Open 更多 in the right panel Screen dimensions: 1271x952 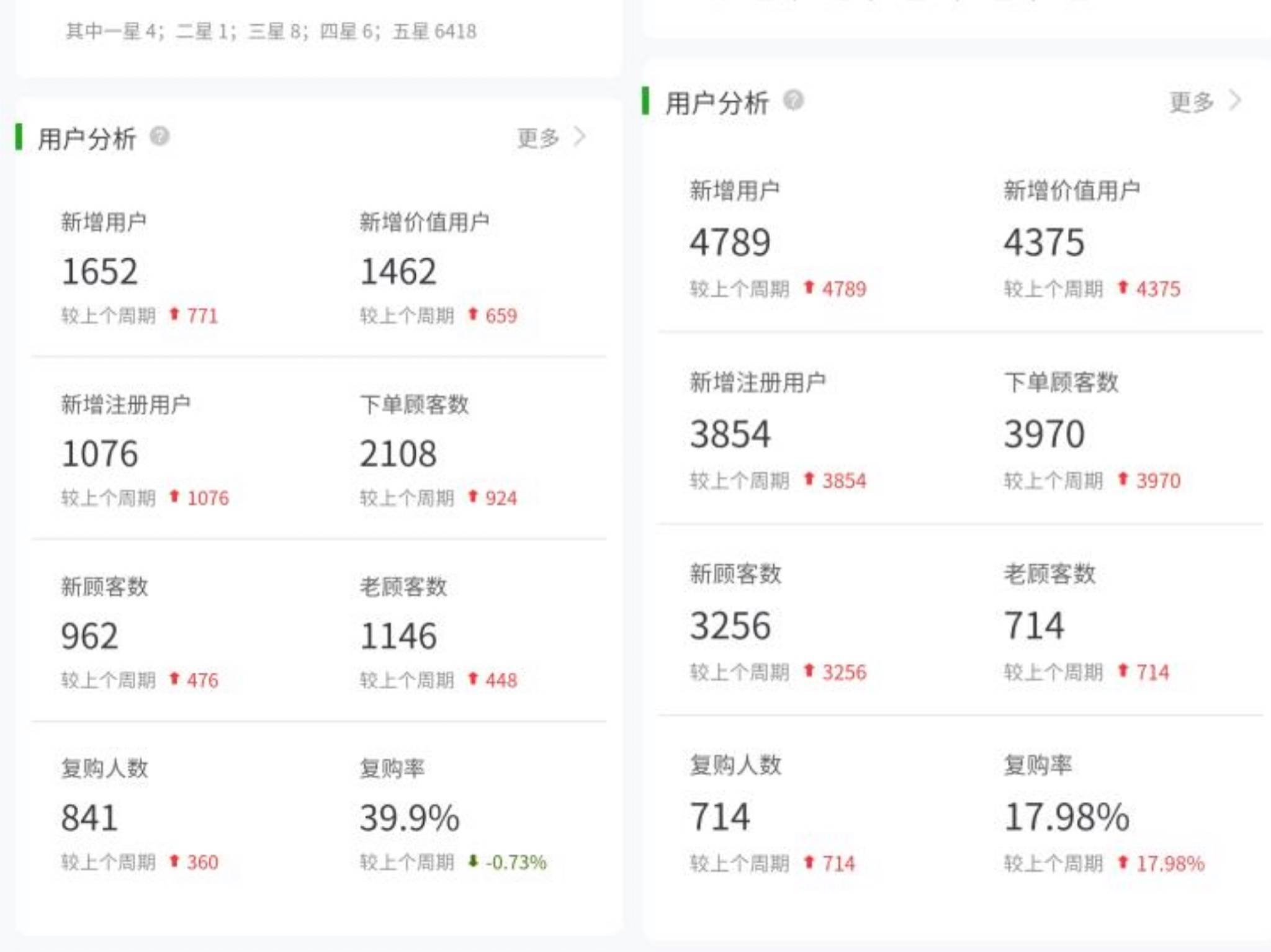coord(1192,102)
